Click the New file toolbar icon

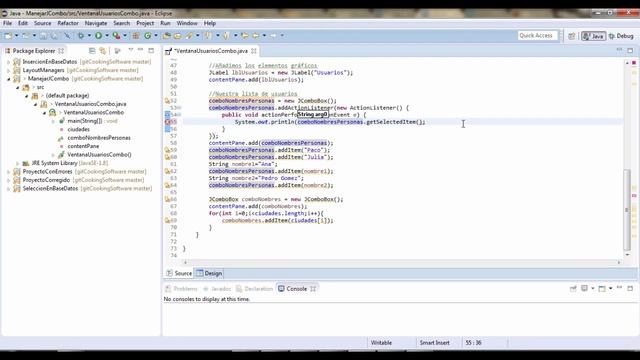pyautogui.click(x=8, y=36)
